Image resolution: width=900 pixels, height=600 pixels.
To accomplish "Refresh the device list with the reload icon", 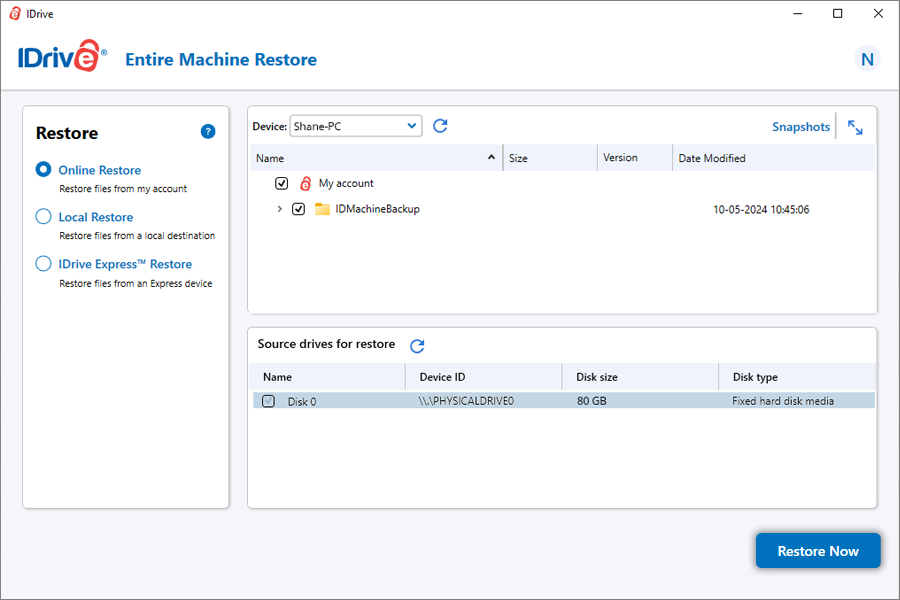I will pos(440,126).
